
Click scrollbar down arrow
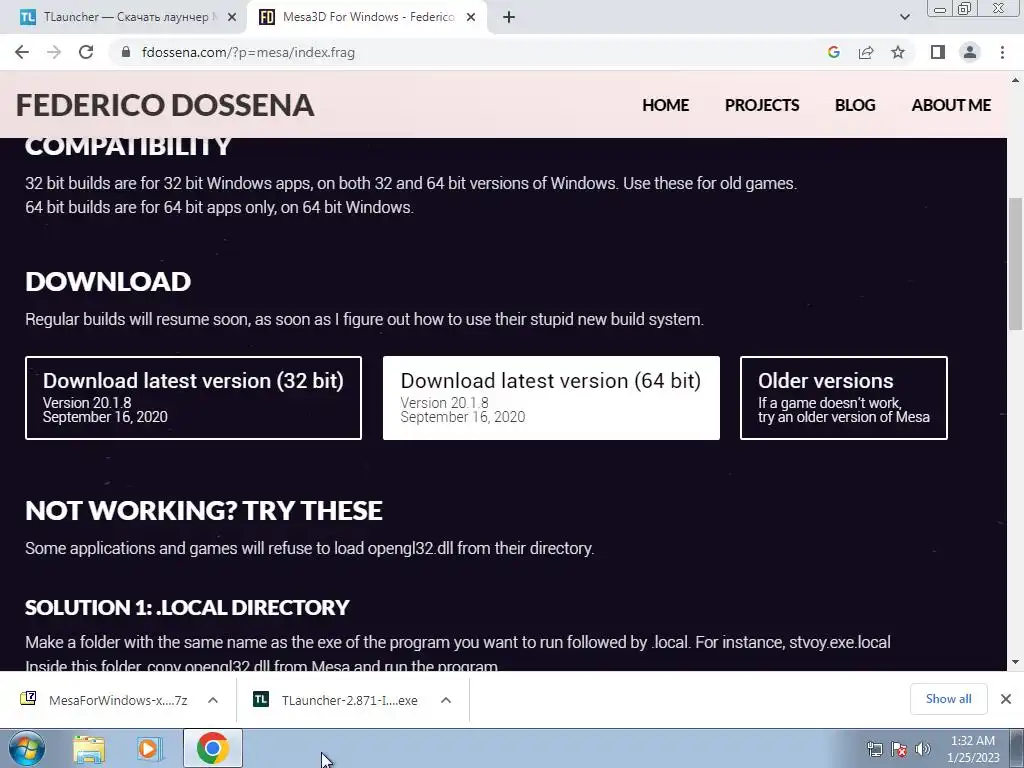pyautogui.click(x=1015, y=662)
